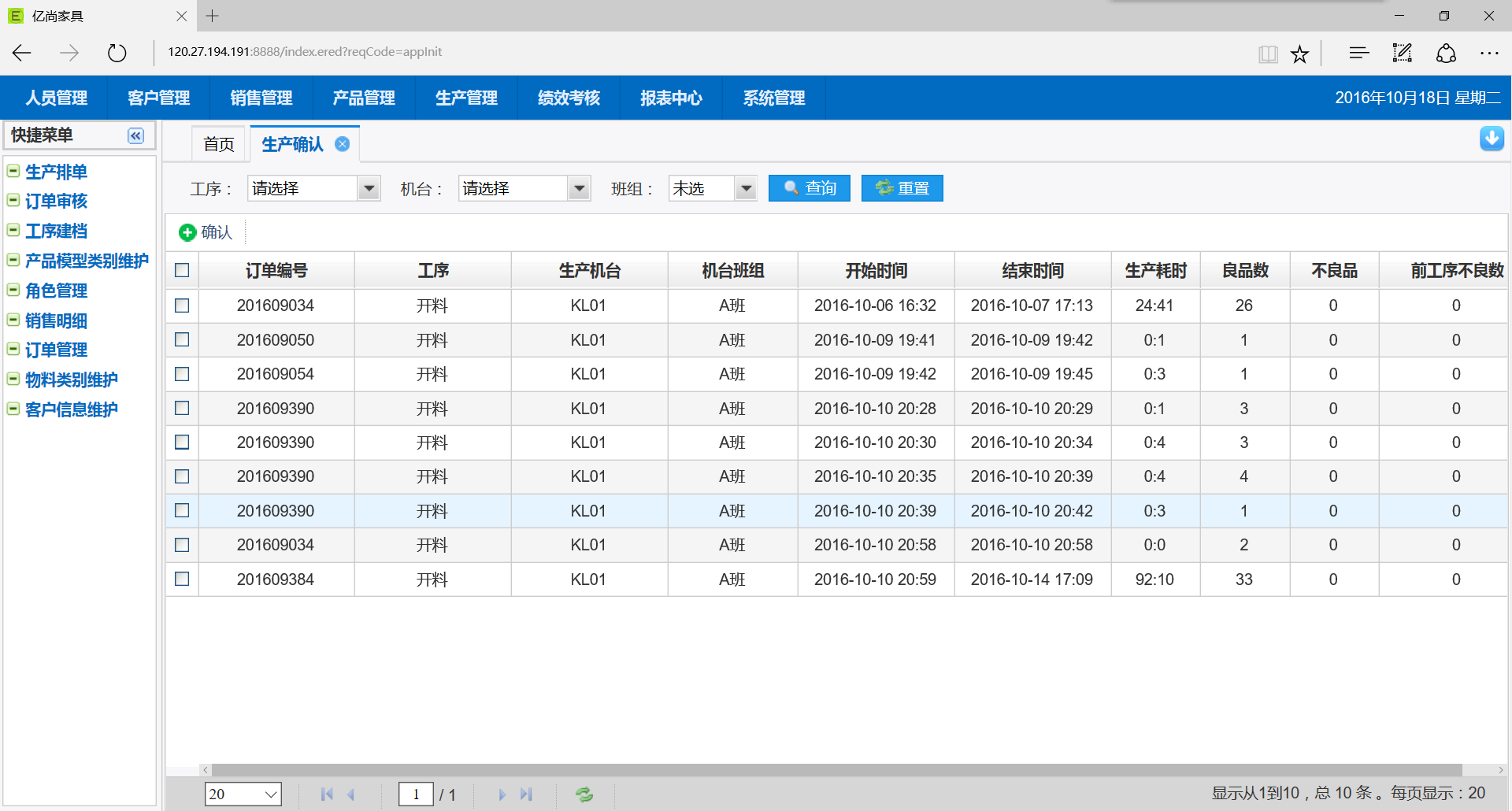Viewport: 1512px width, 811px height.
Task: Click the 查询 search button
Action: pyautogui.click(x=809, y=188)
